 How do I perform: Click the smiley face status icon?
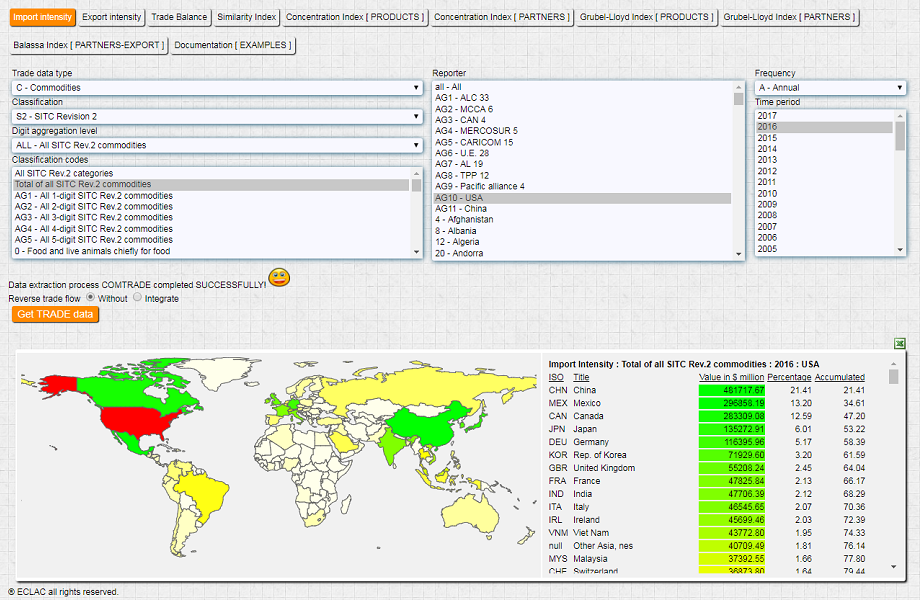tap(279, 278)
